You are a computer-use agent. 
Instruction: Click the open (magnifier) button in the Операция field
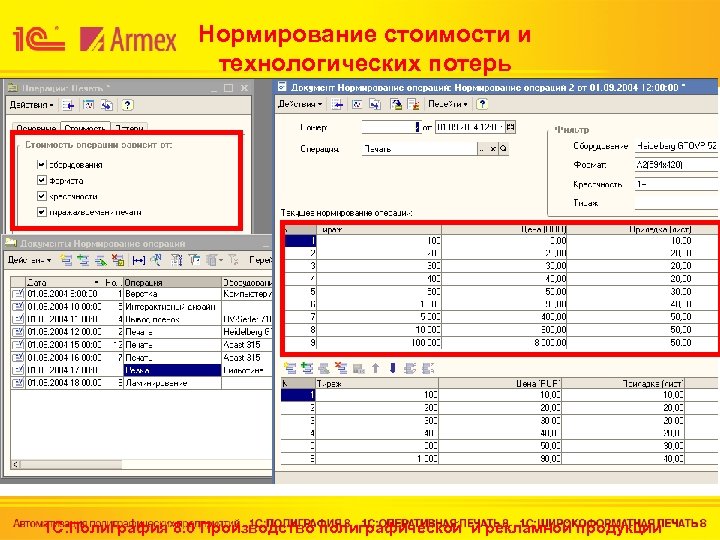pyautogui.click(x=504, y=149)
